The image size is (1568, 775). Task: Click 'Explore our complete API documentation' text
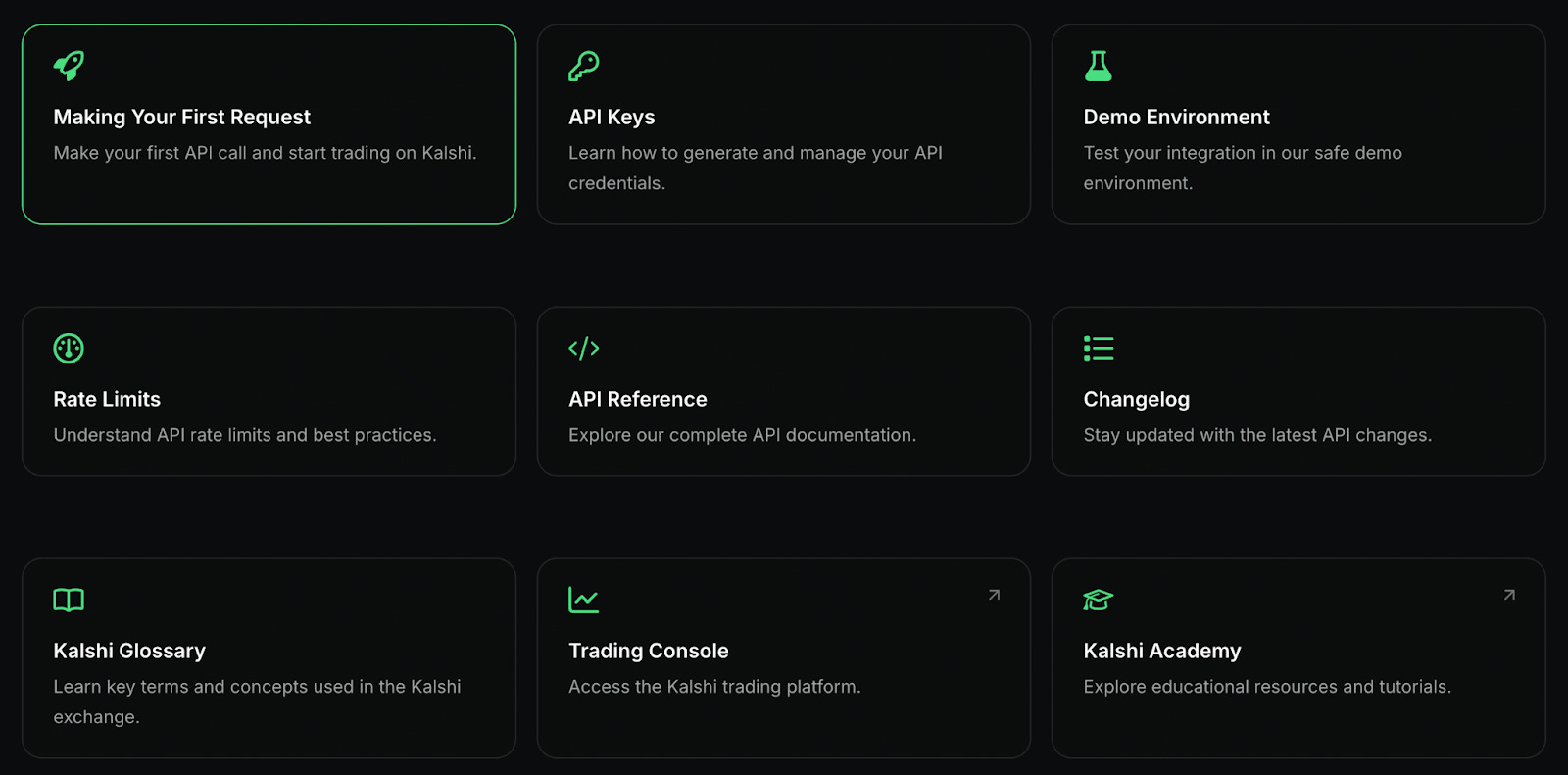(x=743, y=435)
